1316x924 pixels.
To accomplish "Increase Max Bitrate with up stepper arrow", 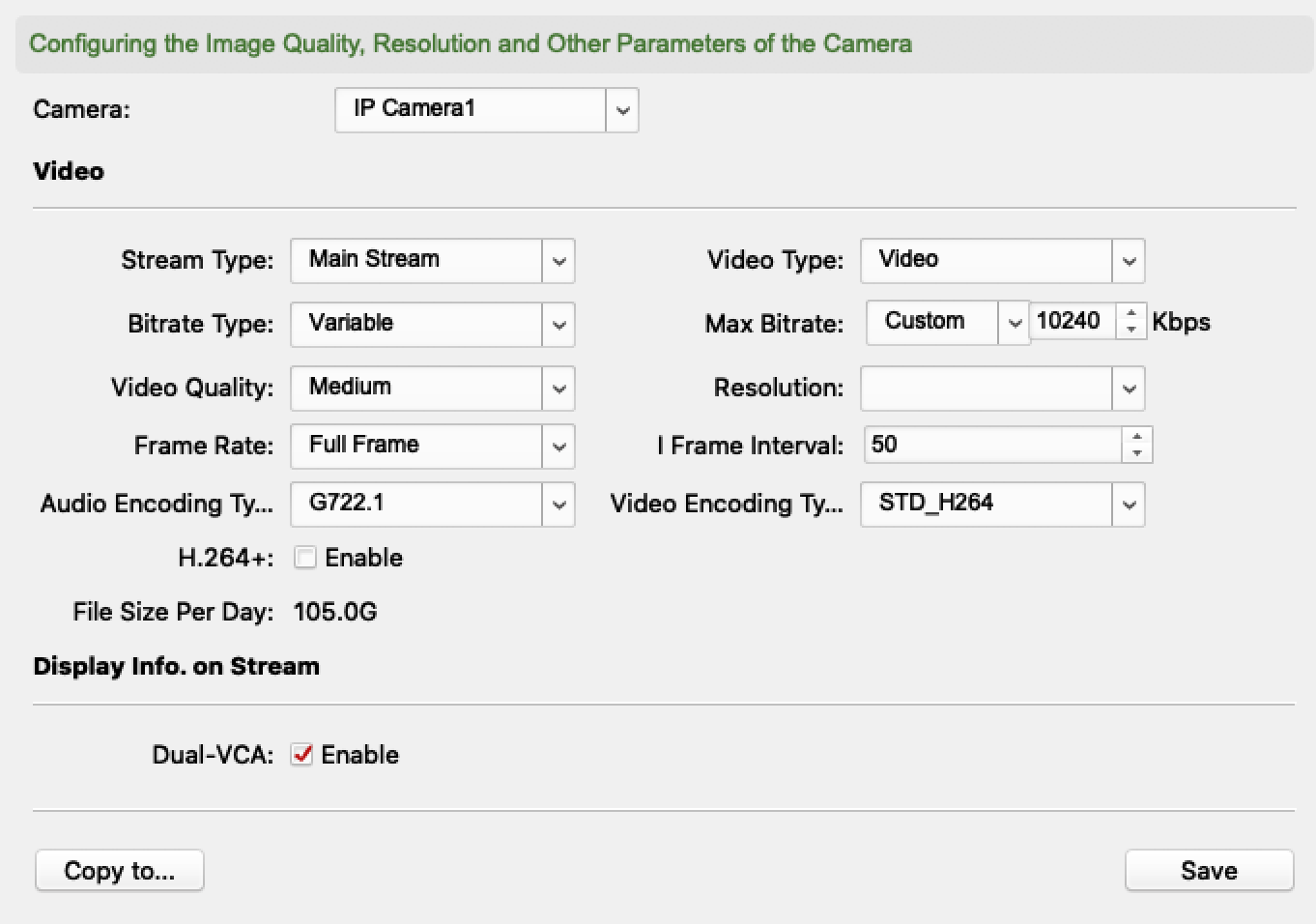I will click(x=1131, y=313).
